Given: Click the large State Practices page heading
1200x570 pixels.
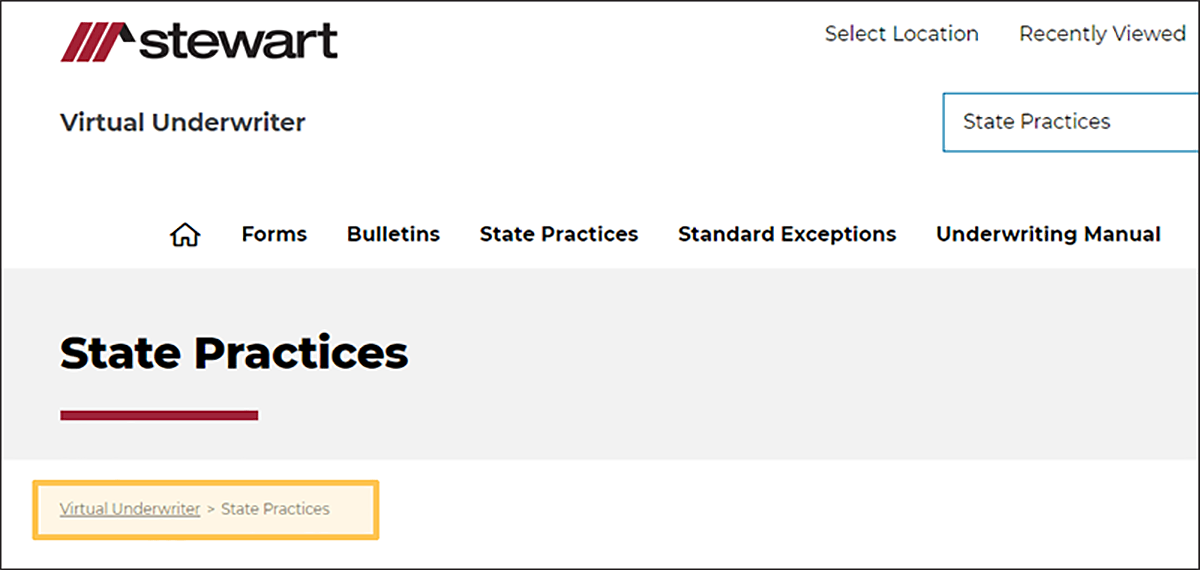Looking at the screenshot, I should point(234,353).
